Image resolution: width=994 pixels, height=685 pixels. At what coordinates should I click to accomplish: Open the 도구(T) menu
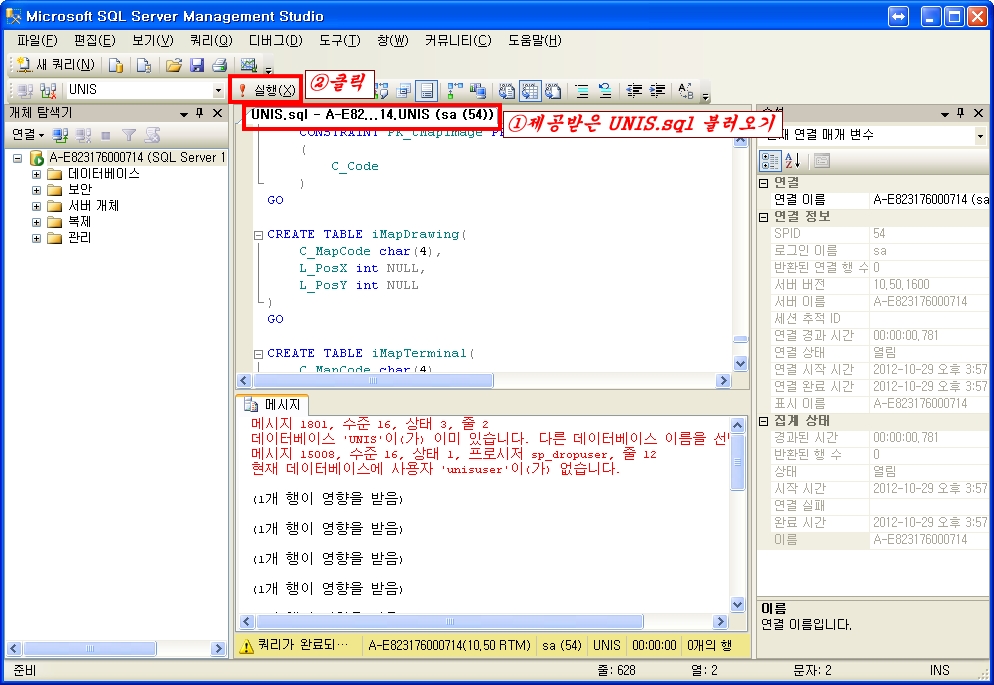point(339,41)
